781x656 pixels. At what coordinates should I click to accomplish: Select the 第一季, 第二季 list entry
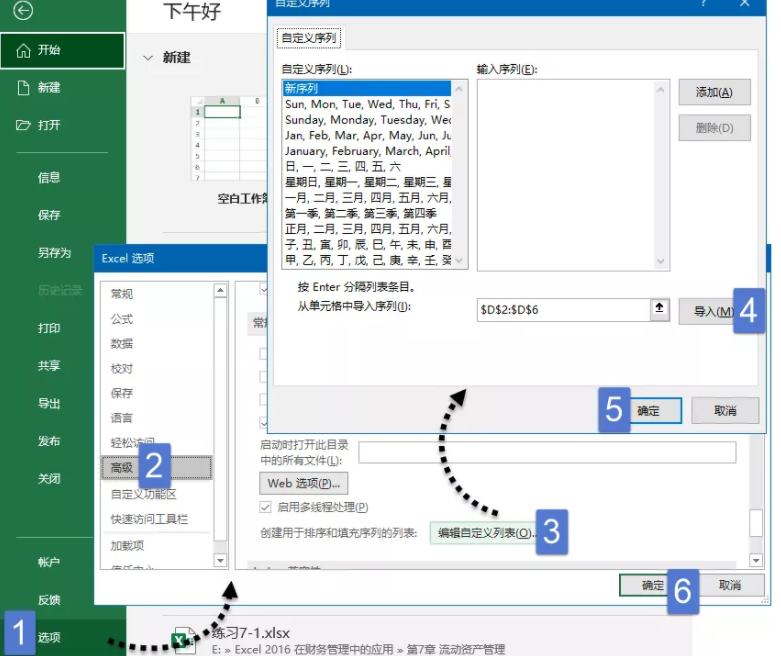coord(367,213)
